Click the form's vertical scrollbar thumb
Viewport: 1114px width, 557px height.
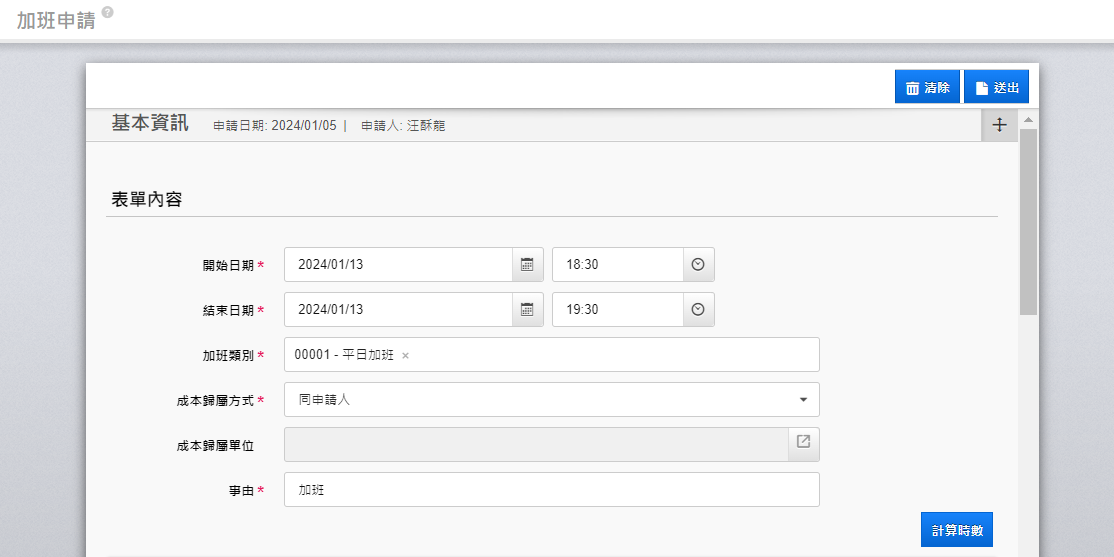(1028, 220)
